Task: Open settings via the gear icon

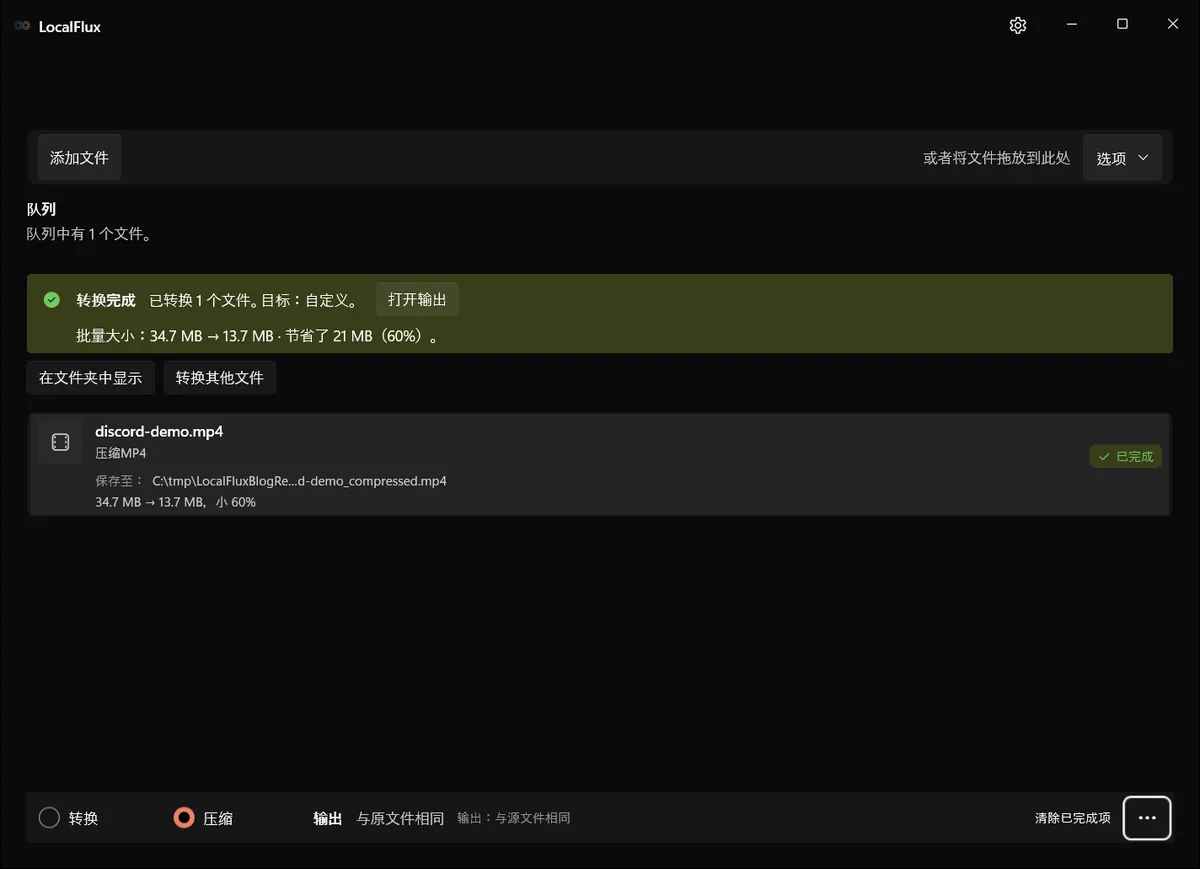Action: tap(1018, 26)
